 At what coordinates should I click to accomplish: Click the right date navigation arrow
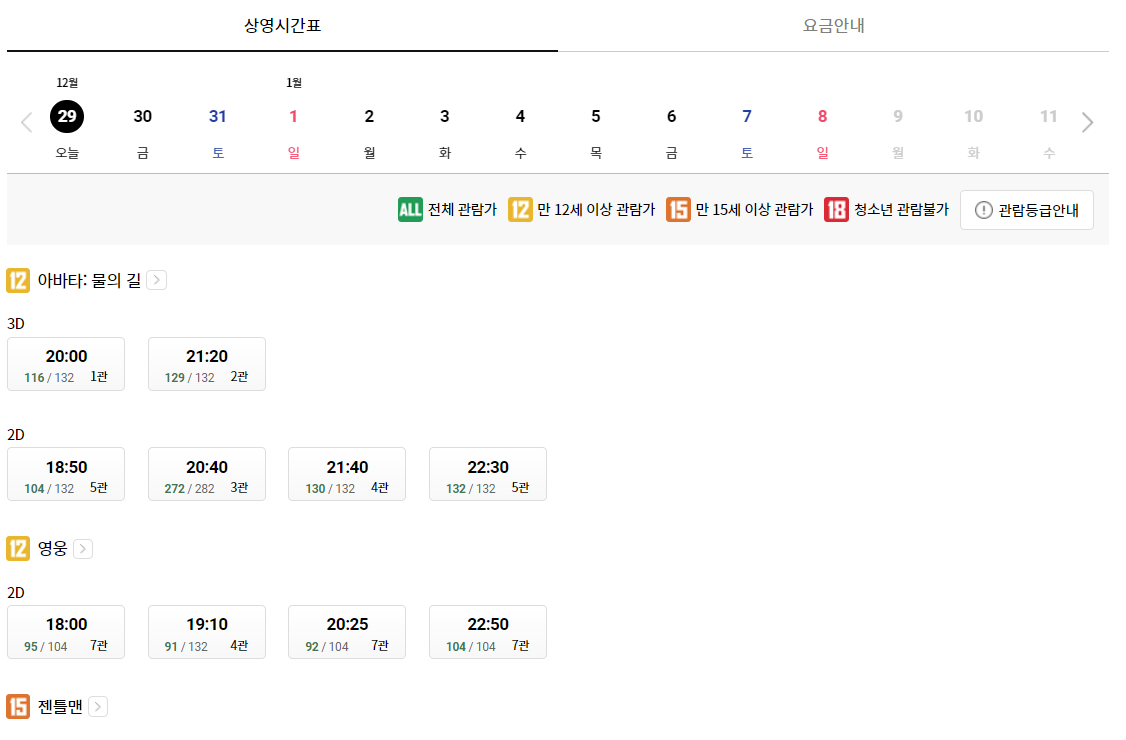[1087, 121]
